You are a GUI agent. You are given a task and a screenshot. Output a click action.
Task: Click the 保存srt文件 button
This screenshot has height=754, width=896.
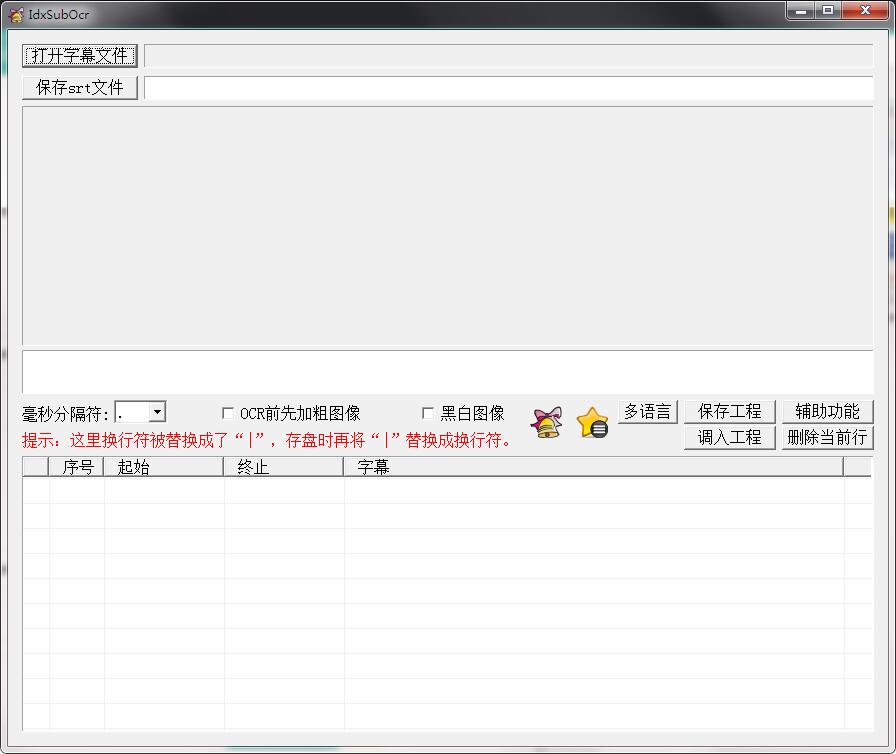79,87
